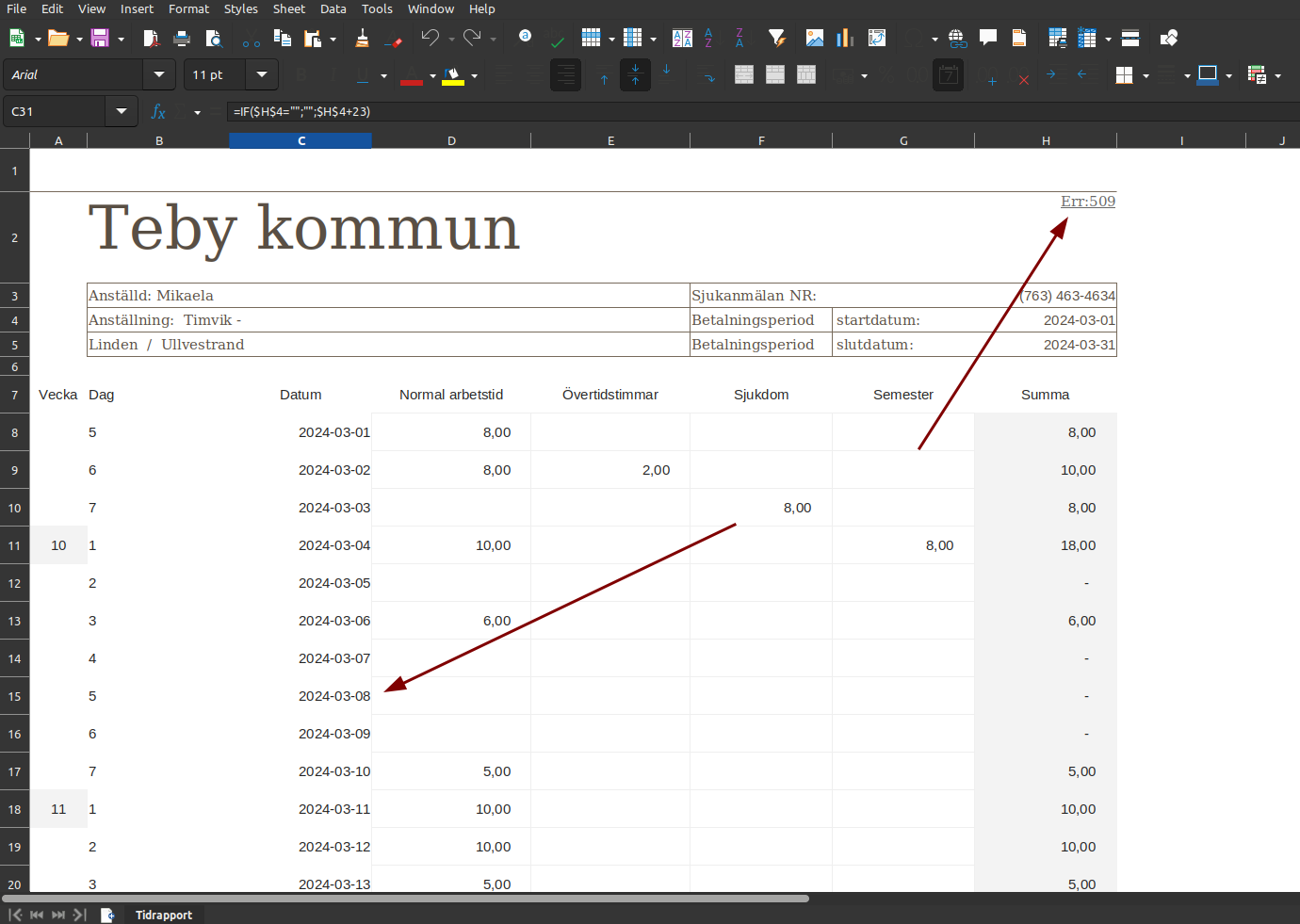The height and width of the screenshot is (924, 1300).
Task: Toggle Center Horizontally alignment
Action: (534, 74)
